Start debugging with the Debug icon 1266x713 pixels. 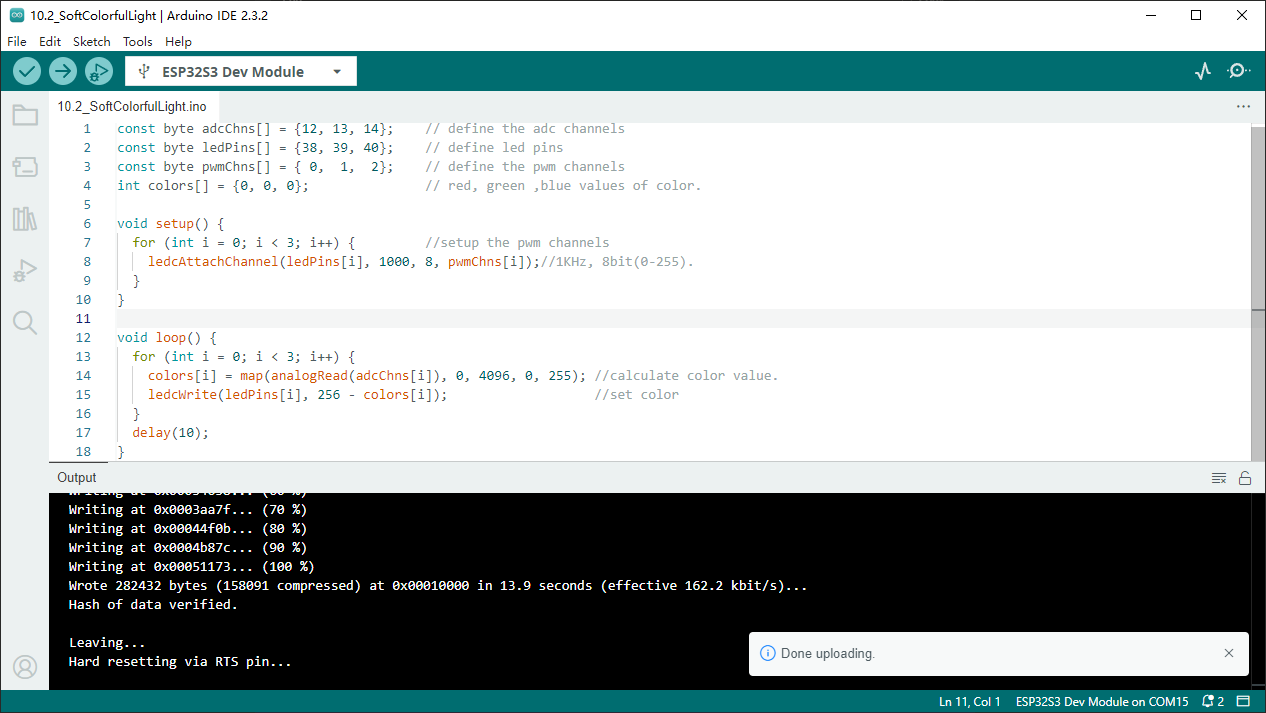pyautogui.click(x=98, y=71)
